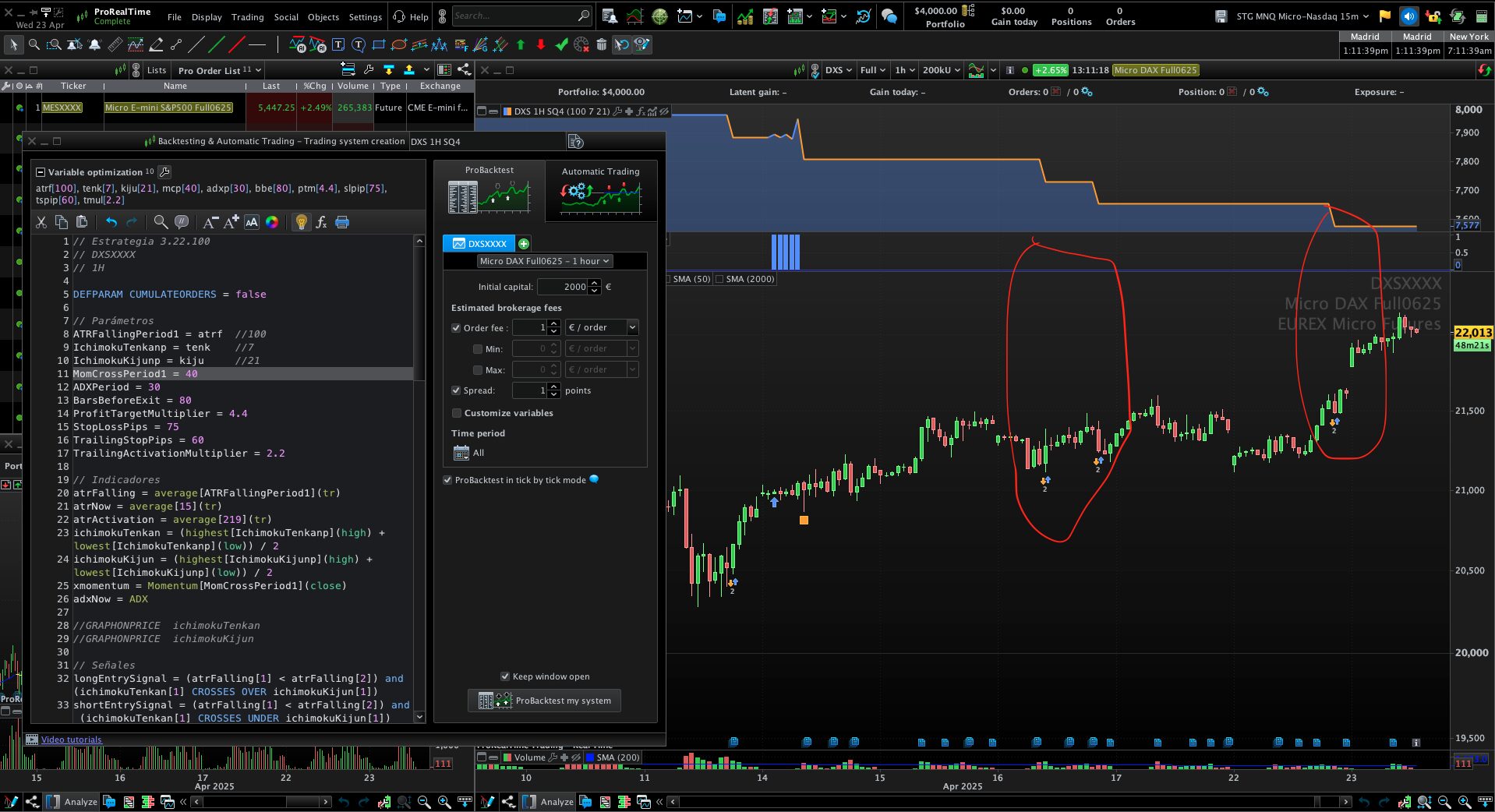Decrease code editor font size
The image size is (1495, 812).
(210, 222)
